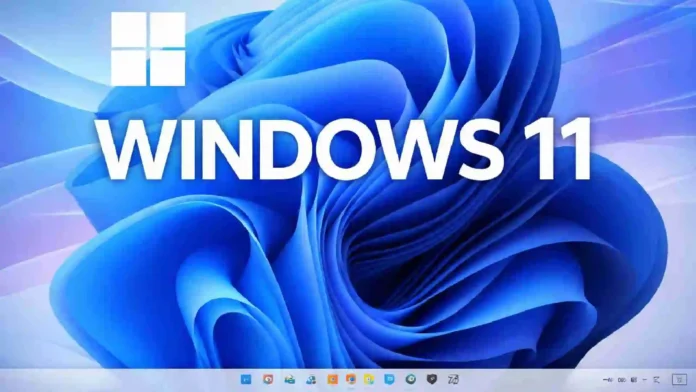This screenshot has width=696, height=392.
Task: Open the light-blue chat bubble taskbar app
Action: (389, 379)
